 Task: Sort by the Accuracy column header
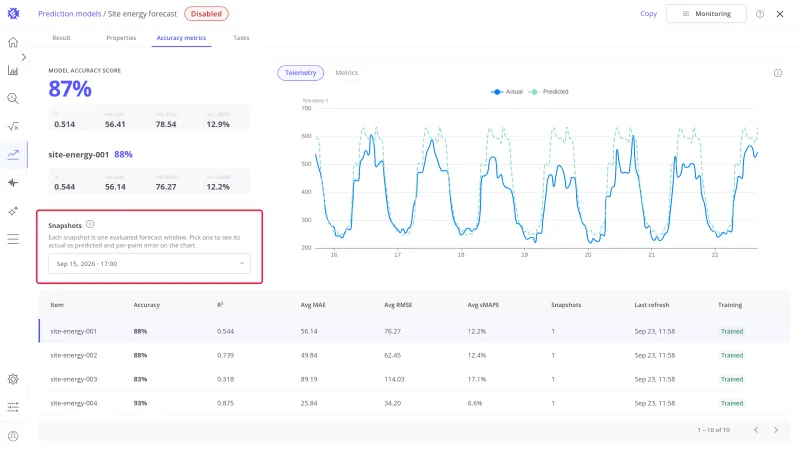tap(146, 305)
